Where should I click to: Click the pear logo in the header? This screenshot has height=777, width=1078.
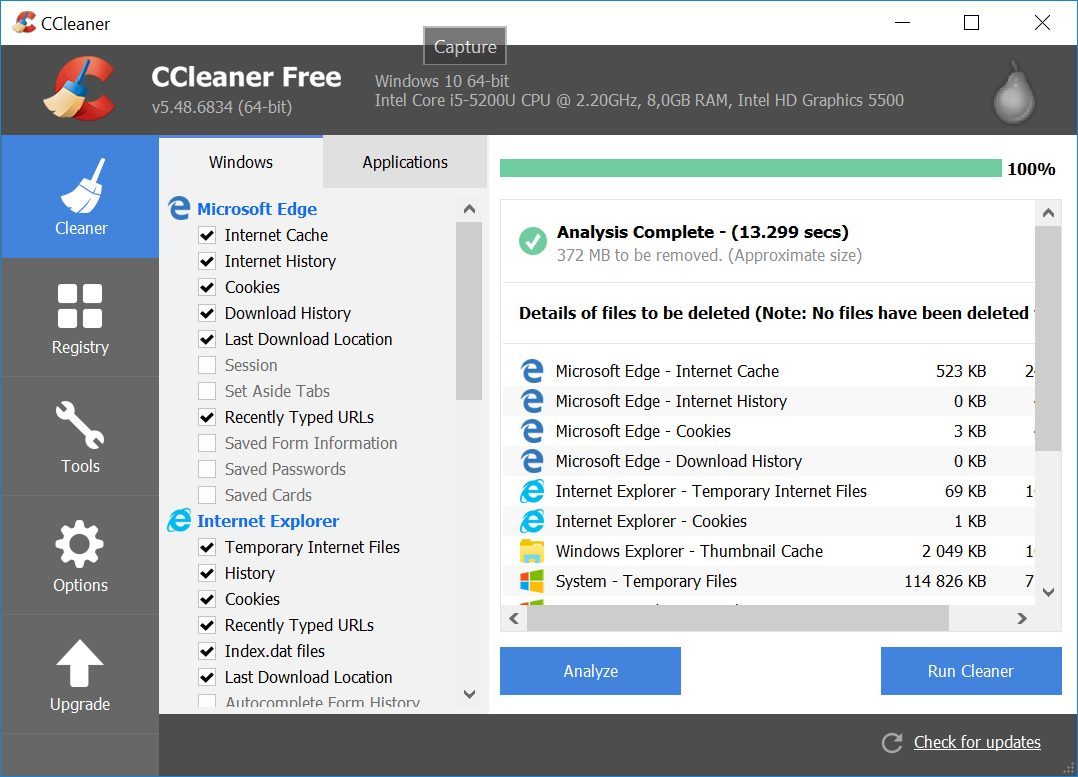1012,91
